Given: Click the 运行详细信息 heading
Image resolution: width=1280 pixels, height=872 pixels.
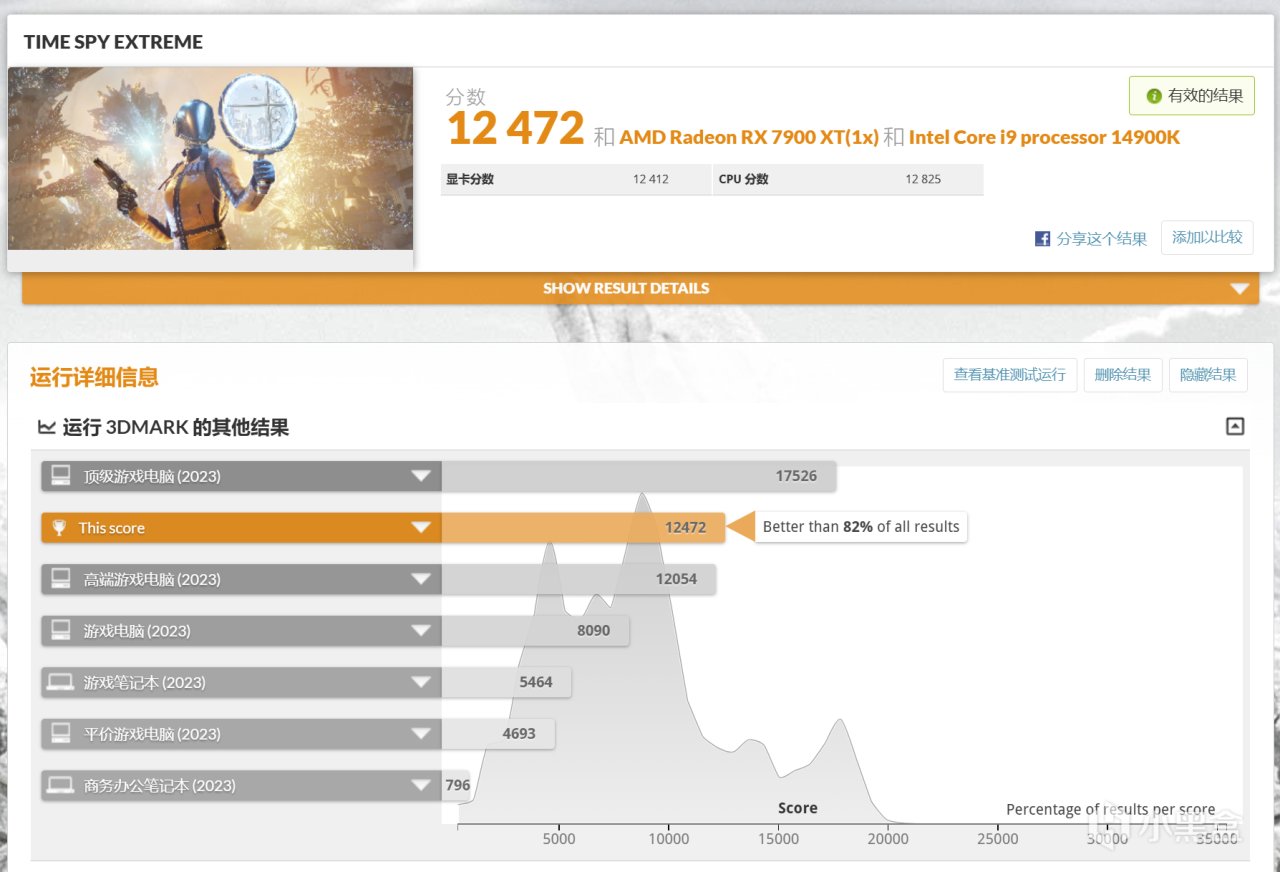Looking at the screenshot, I should (94, 377).
